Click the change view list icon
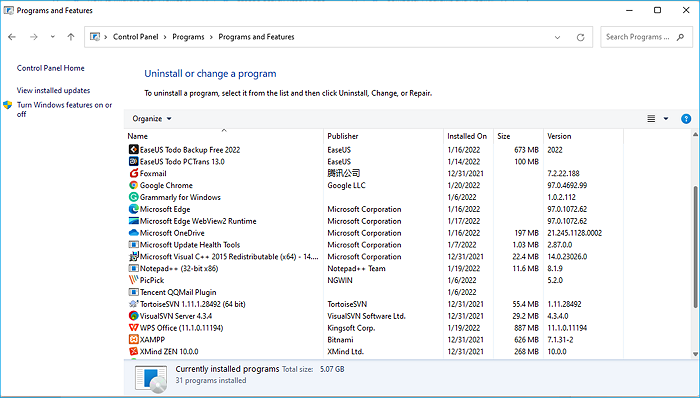The image size is (700, 398). [651, 119]
